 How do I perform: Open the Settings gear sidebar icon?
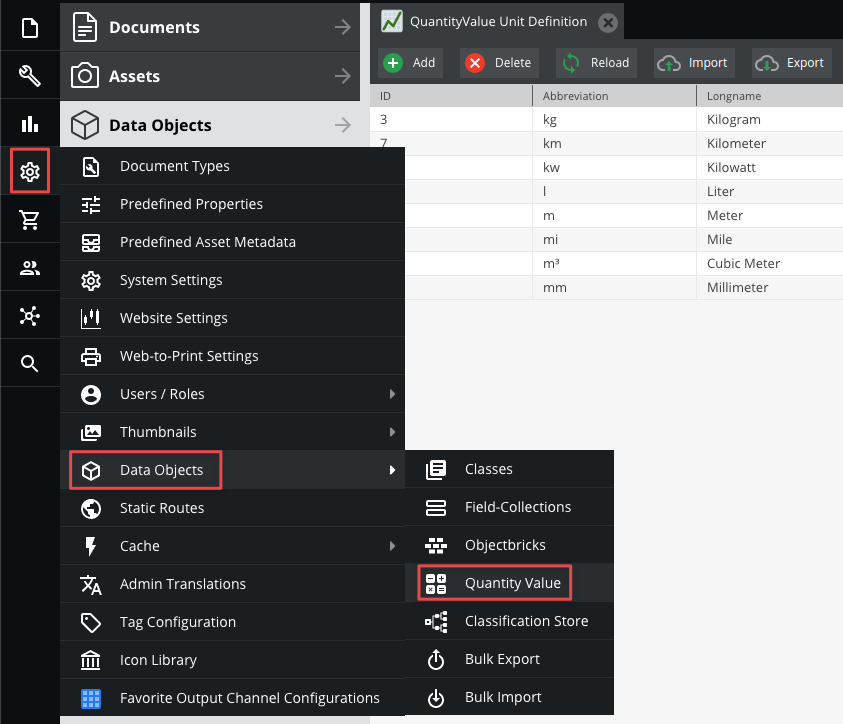point(30,171)
